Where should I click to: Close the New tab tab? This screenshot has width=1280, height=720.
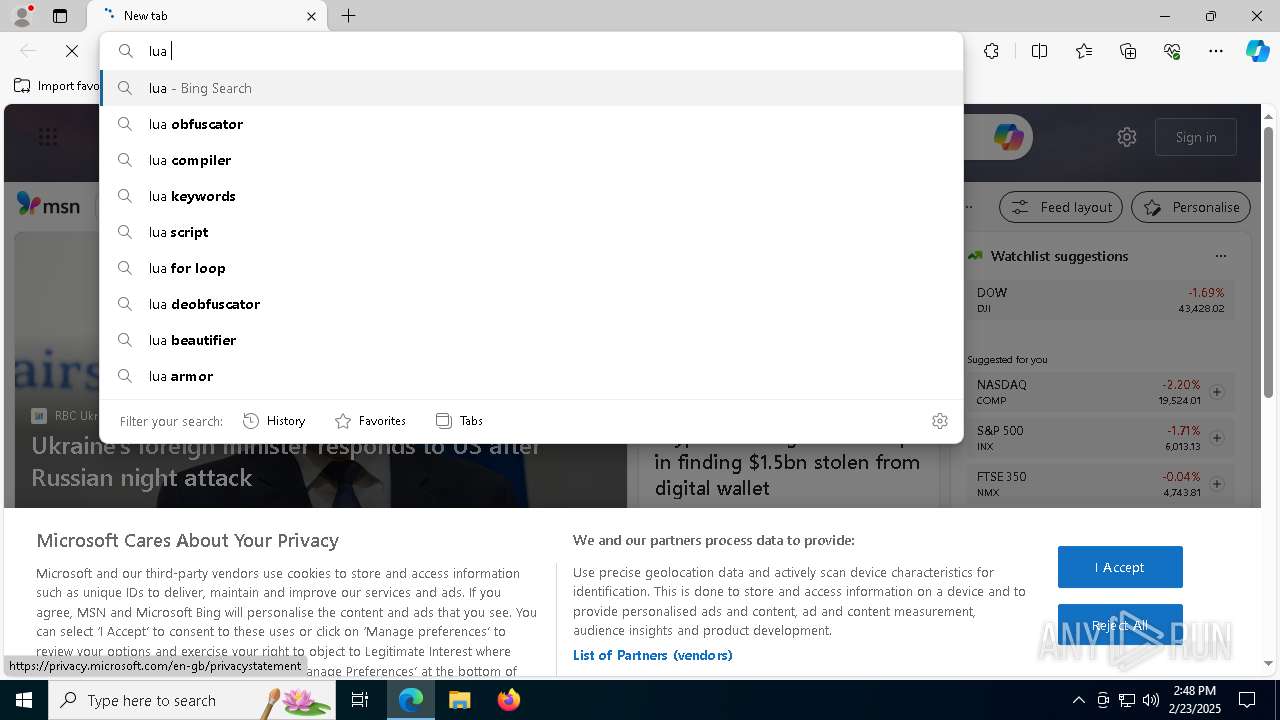tap(311, 16)
